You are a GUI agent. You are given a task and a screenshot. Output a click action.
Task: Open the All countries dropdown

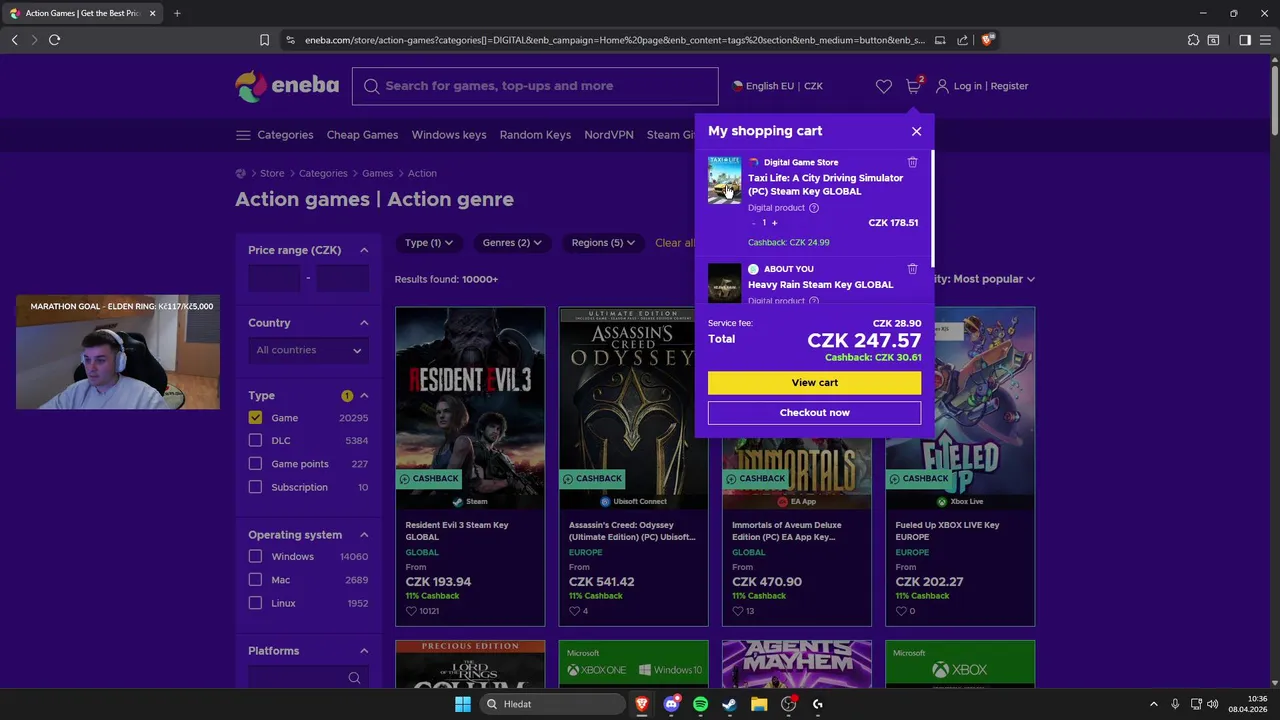coord(308,350)
